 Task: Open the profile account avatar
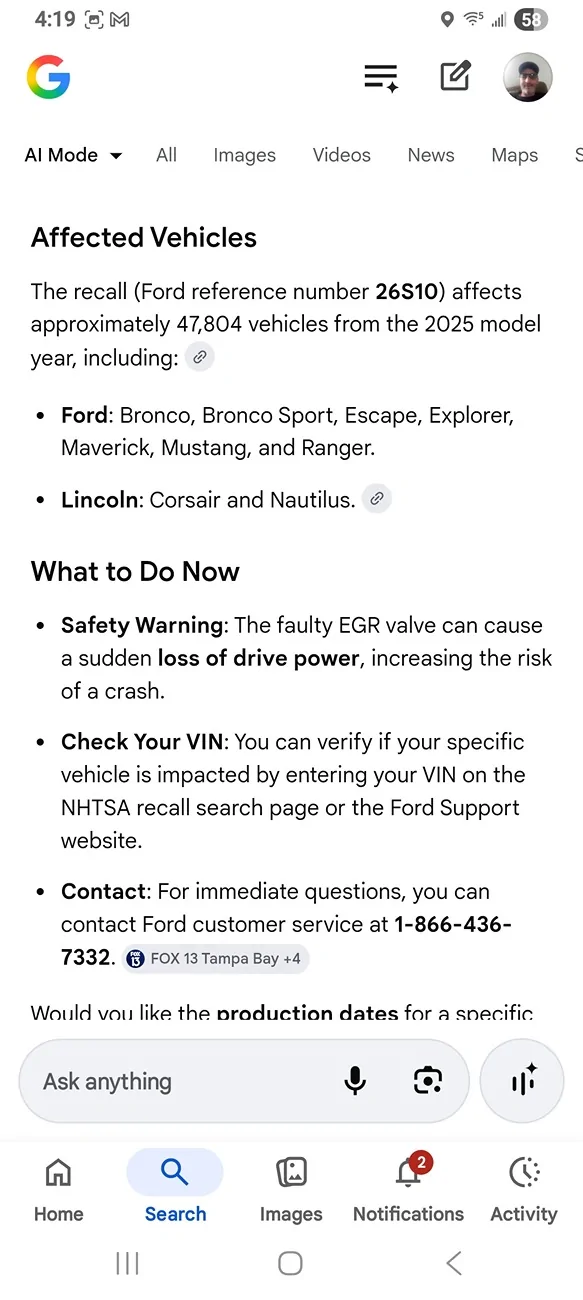[527, 77]
